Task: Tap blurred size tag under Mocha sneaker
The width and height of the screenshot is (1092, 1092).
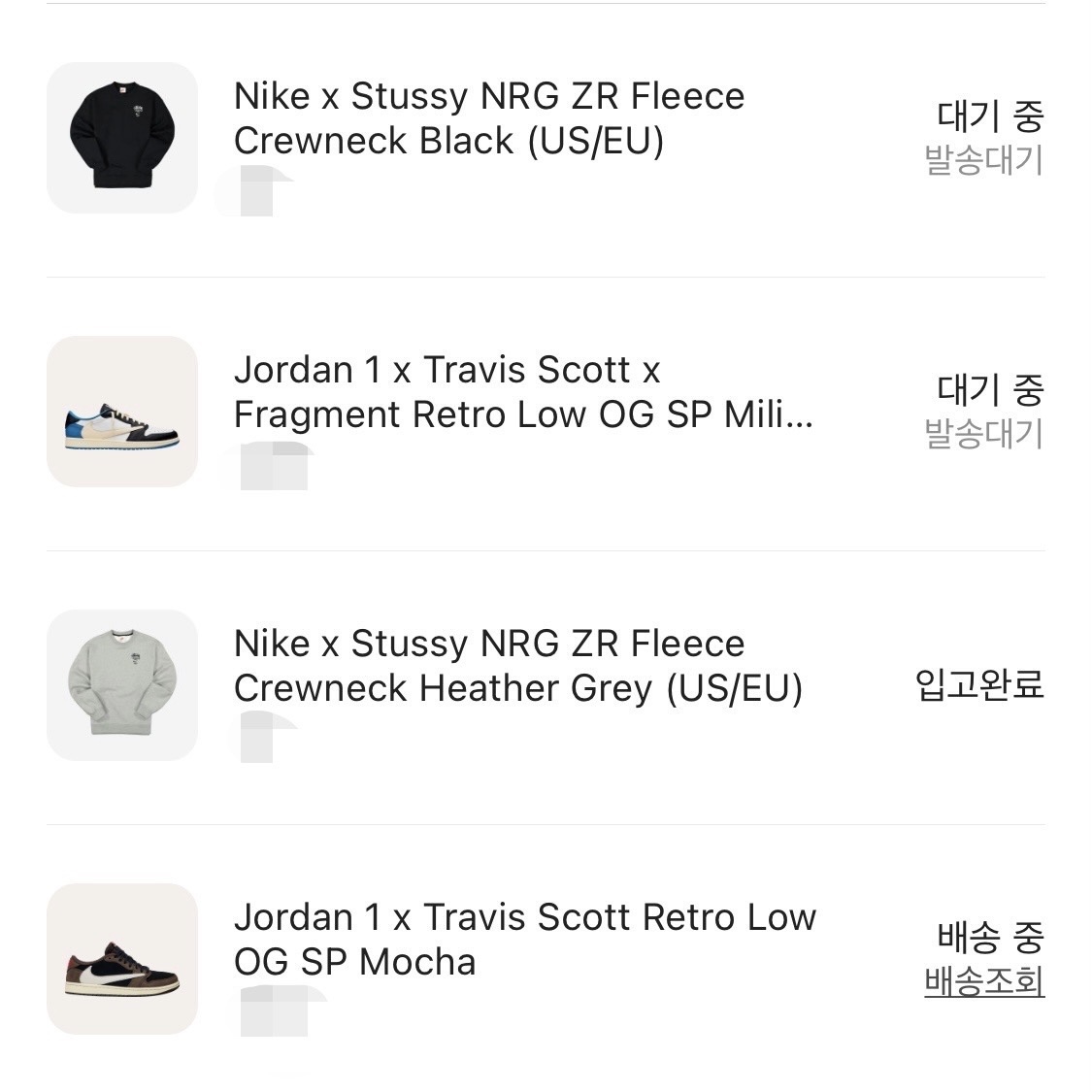Action: (277, 1010)
